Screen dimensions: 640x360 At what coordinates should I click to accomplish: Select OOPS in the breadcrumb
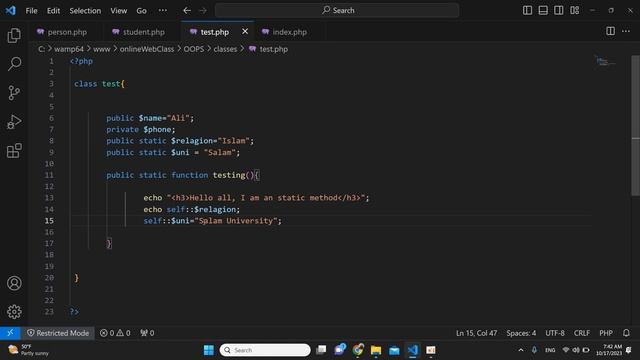coord(193,49)
